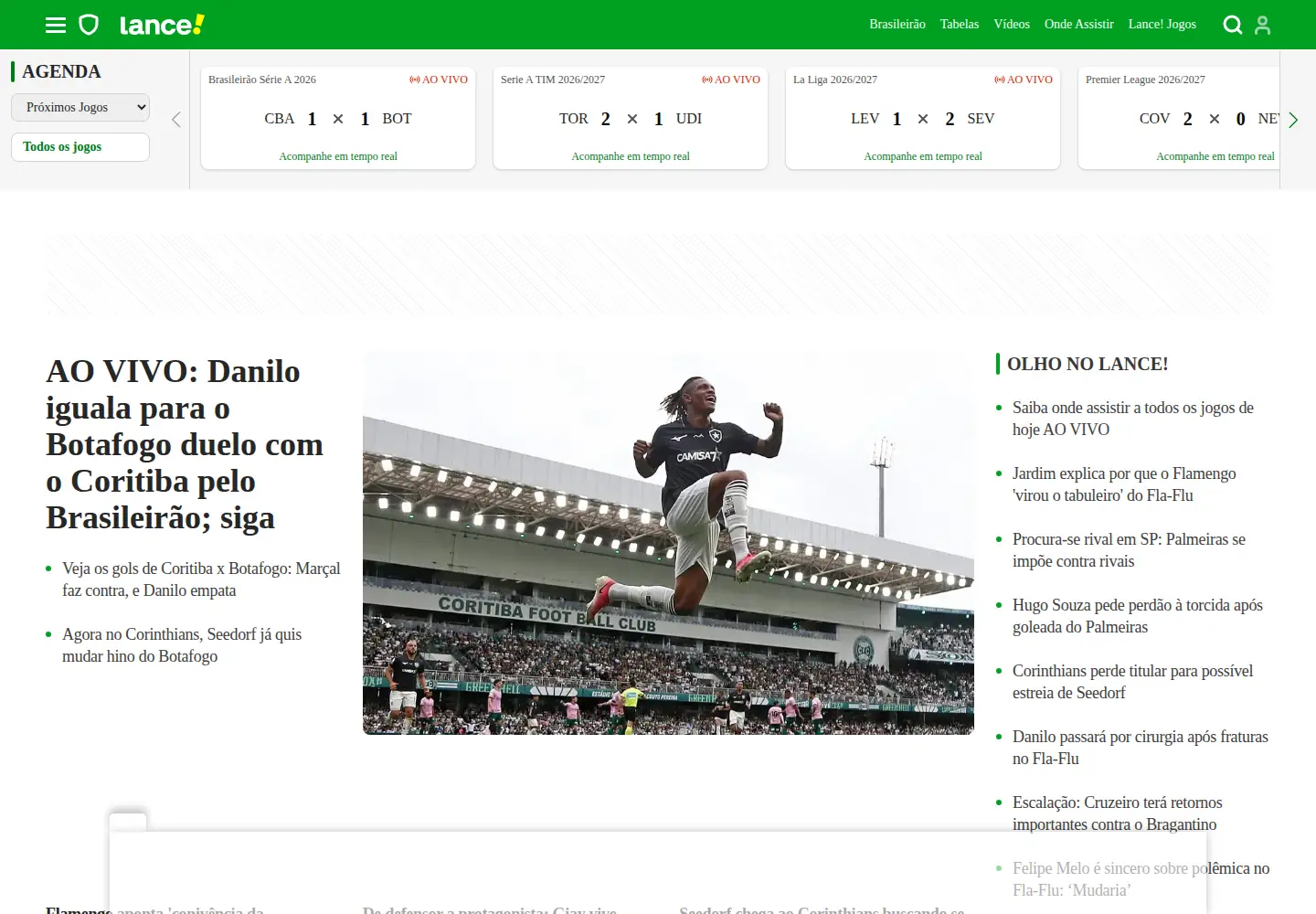Open Hugo Souza pede perdão à torcida
This screenshot has width=1316, height=914.
click(1138, 616)
